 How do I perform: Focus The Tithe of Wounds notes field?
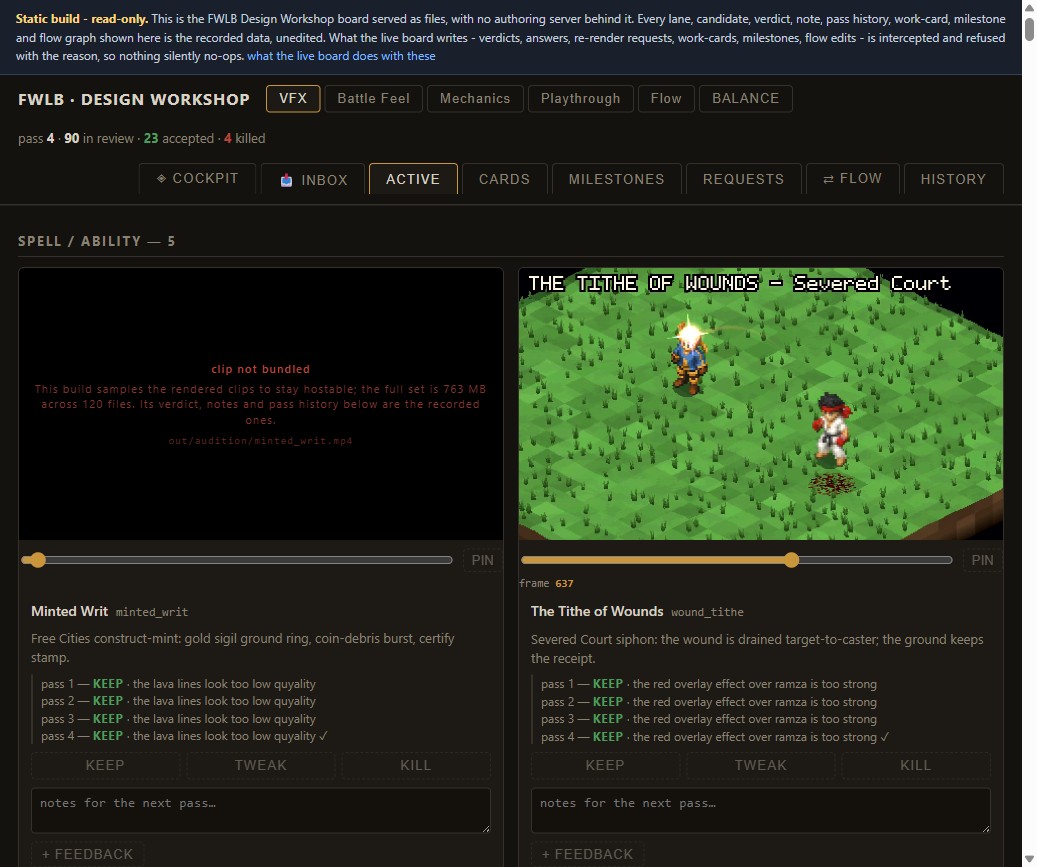click(761, 810)
